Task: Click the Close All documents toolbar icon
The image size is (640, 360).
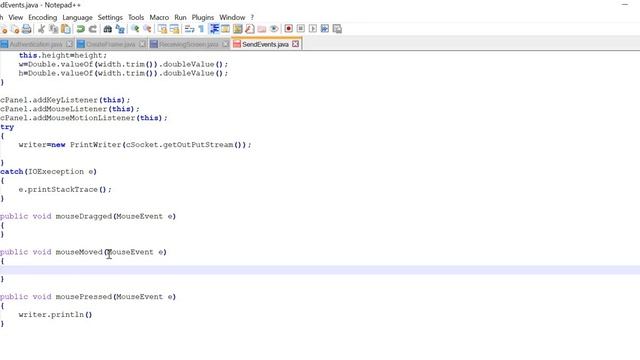Action: pyautogui.click(x=15, y=29)
